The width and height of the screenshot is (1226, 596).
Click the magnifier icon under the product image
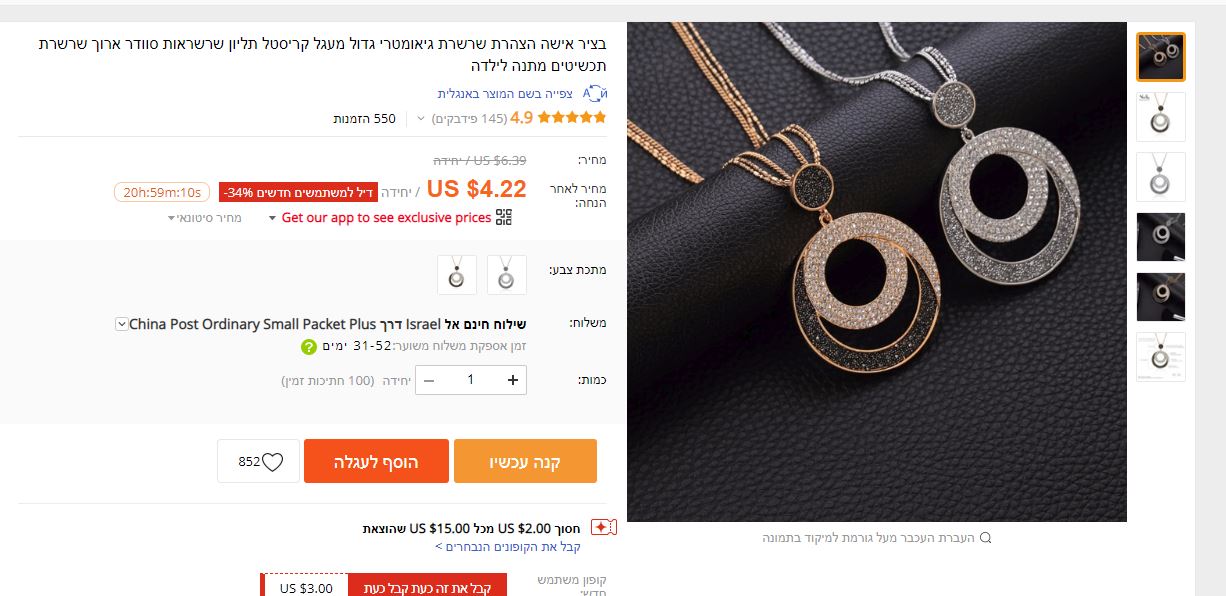point(985,538)
